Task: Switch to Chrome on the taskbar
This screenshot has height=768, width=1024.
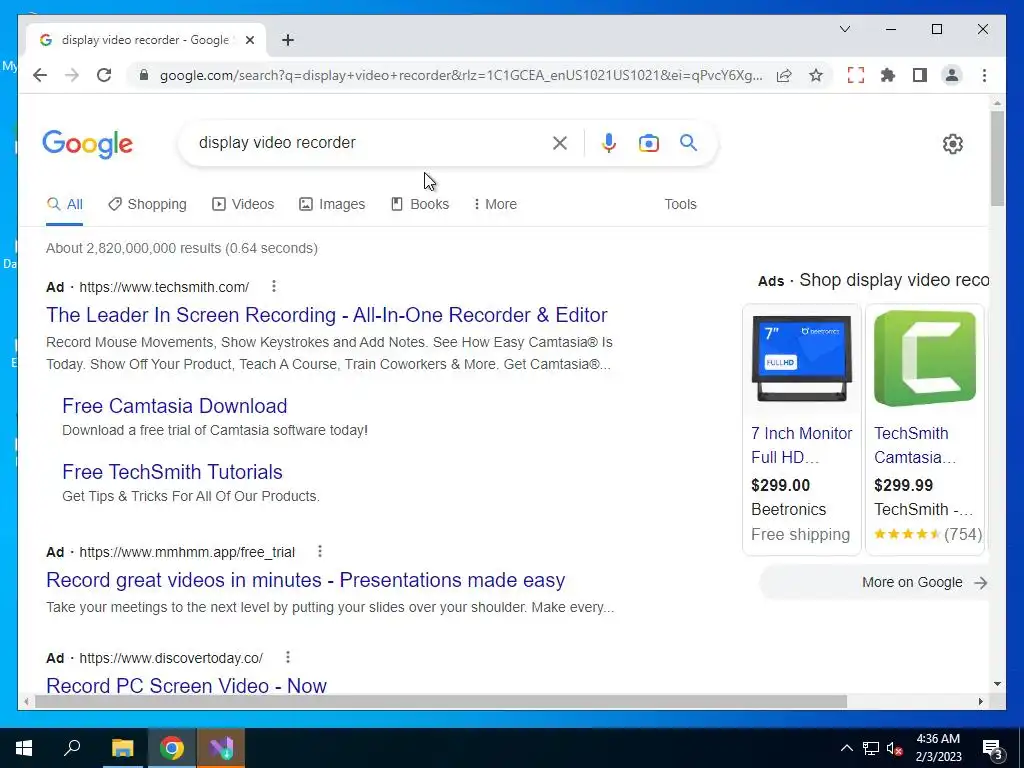Action: [171, 748]
